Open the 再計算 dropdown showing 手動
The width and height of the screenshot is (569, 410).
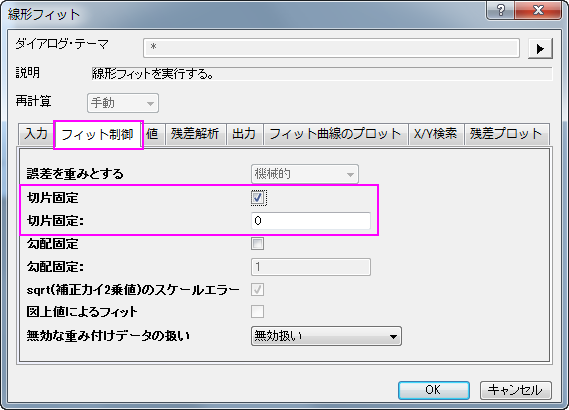click(x=123, y=103)
